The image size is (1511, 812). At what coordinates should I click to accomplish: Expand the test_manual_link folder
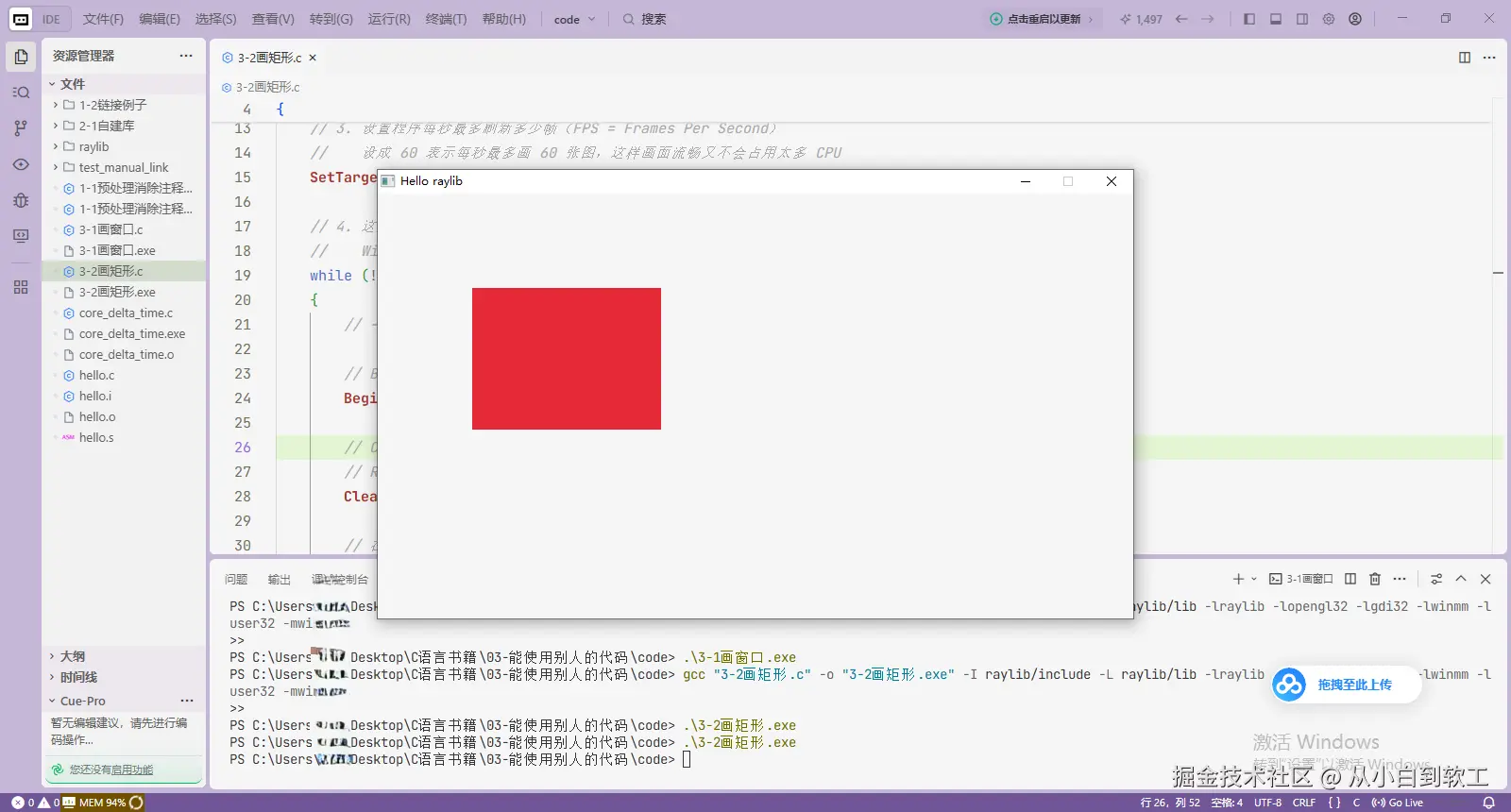(x=123, y=167)
